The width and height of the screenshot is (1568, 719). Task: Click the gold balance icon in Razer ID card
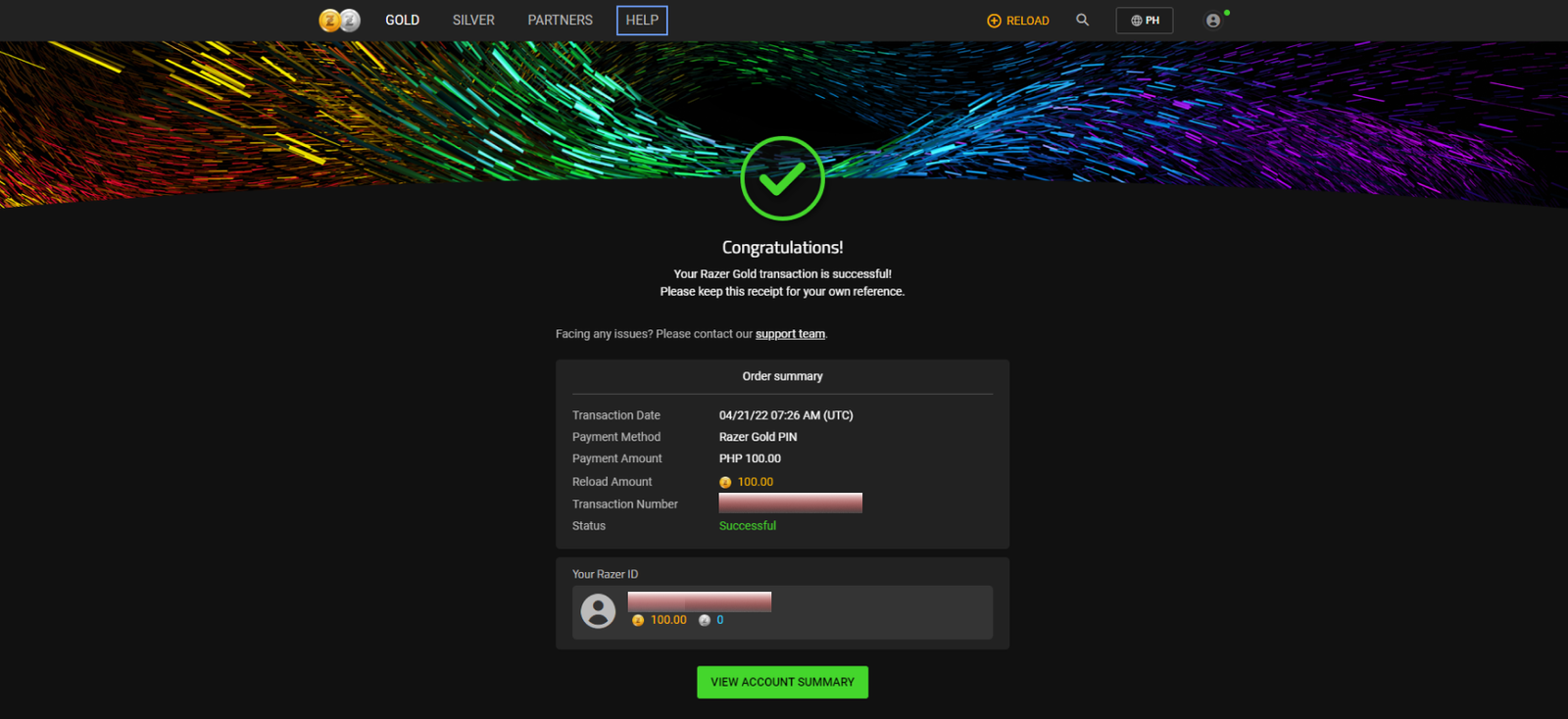click(638, 620)
